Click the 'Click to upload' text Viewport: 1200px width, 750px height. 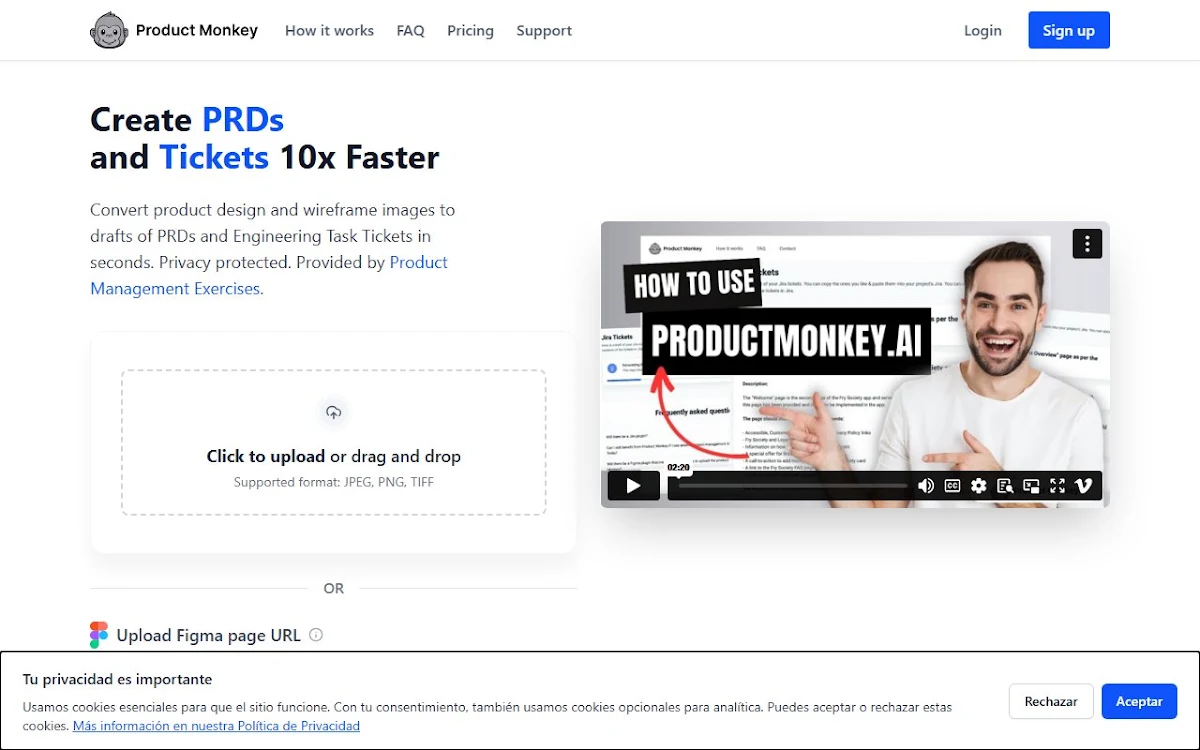266,456
